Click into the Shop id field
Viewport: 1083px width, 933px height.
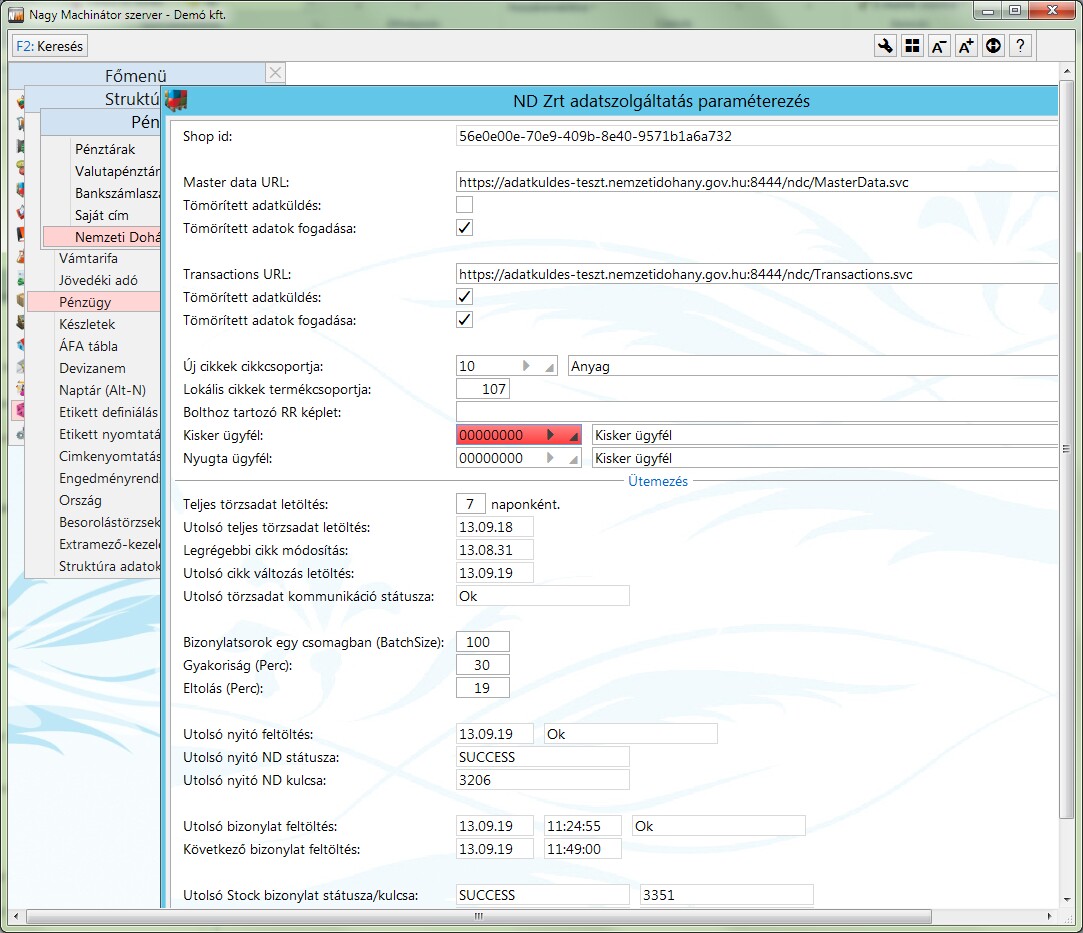756,136
